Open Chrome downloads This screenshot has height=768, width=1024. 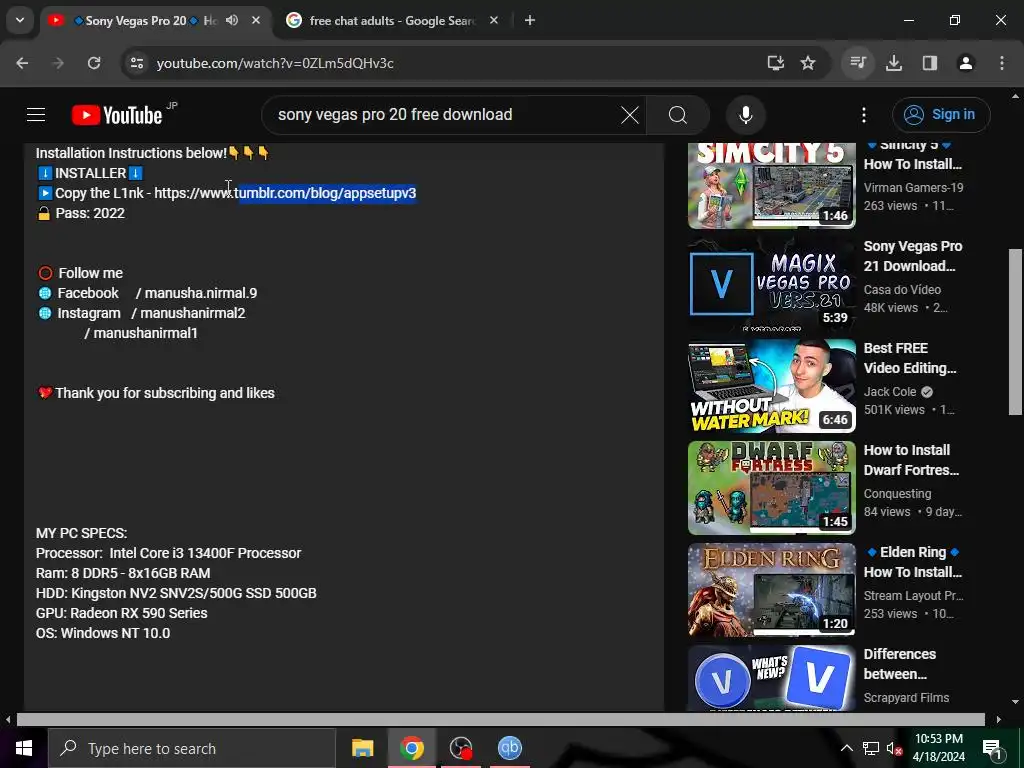coord(894,63)
